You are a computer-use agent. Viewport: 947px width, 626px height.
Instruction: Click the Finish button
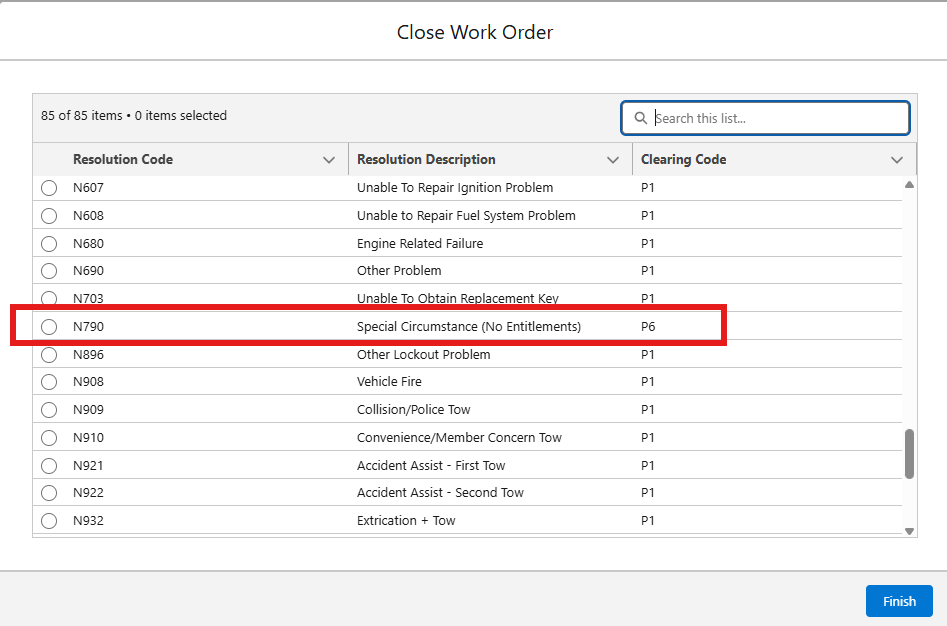[899, 601]
